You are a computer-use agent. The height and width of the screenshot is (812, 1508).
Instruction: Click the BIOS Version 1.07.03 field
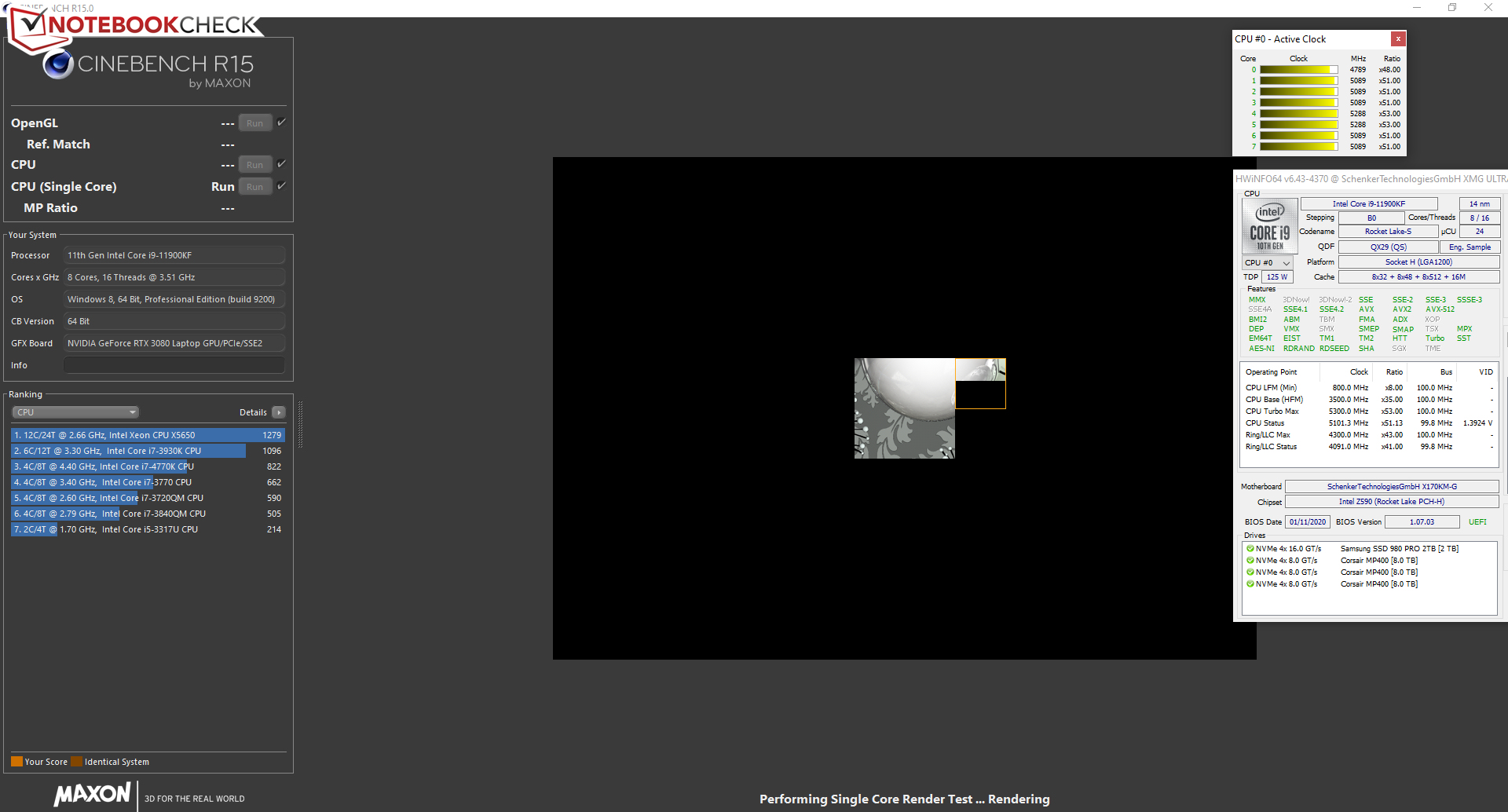(x=1422, y=522)
